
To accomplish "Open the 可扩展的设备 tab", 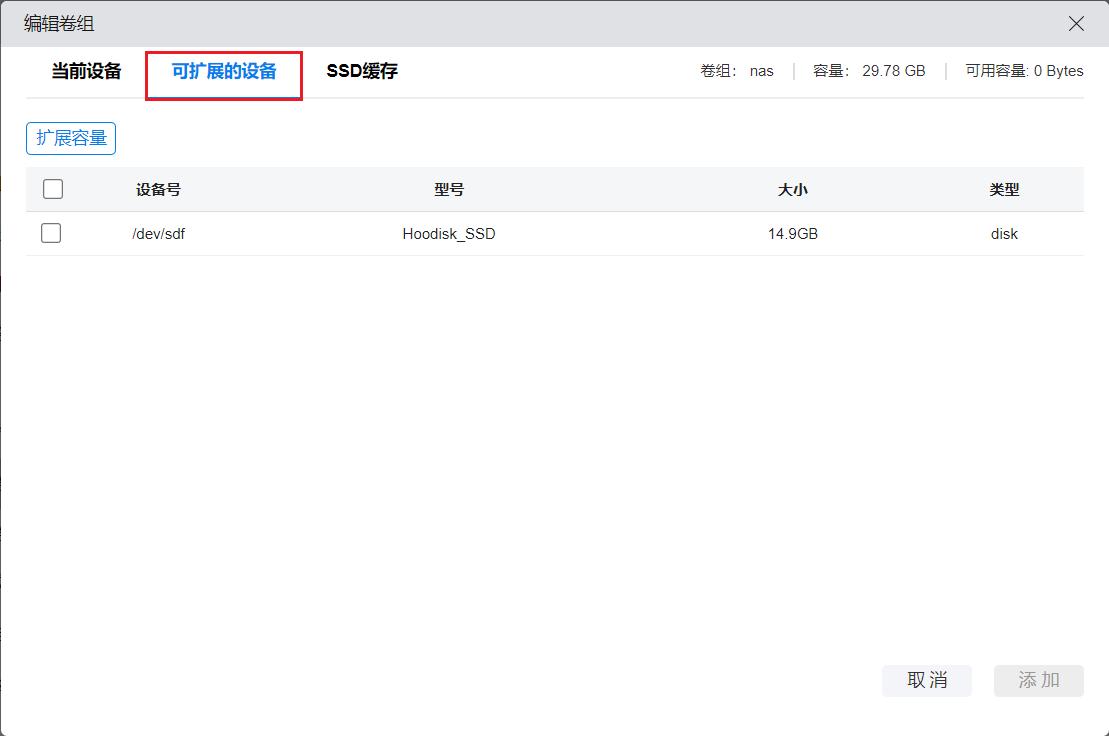I will click(224, 71).
